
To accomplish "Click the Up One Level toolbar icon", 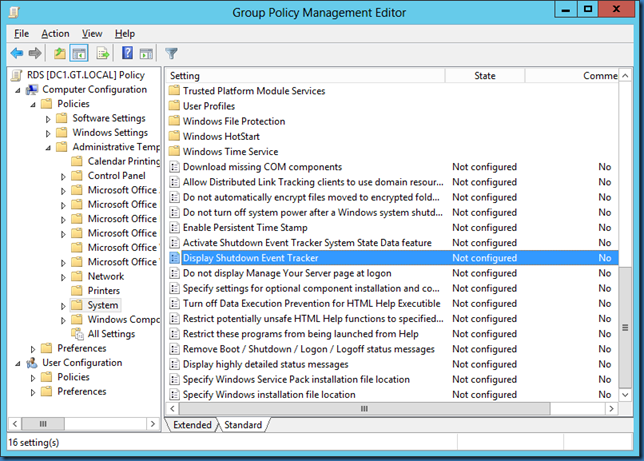I will tap(60, 53).
